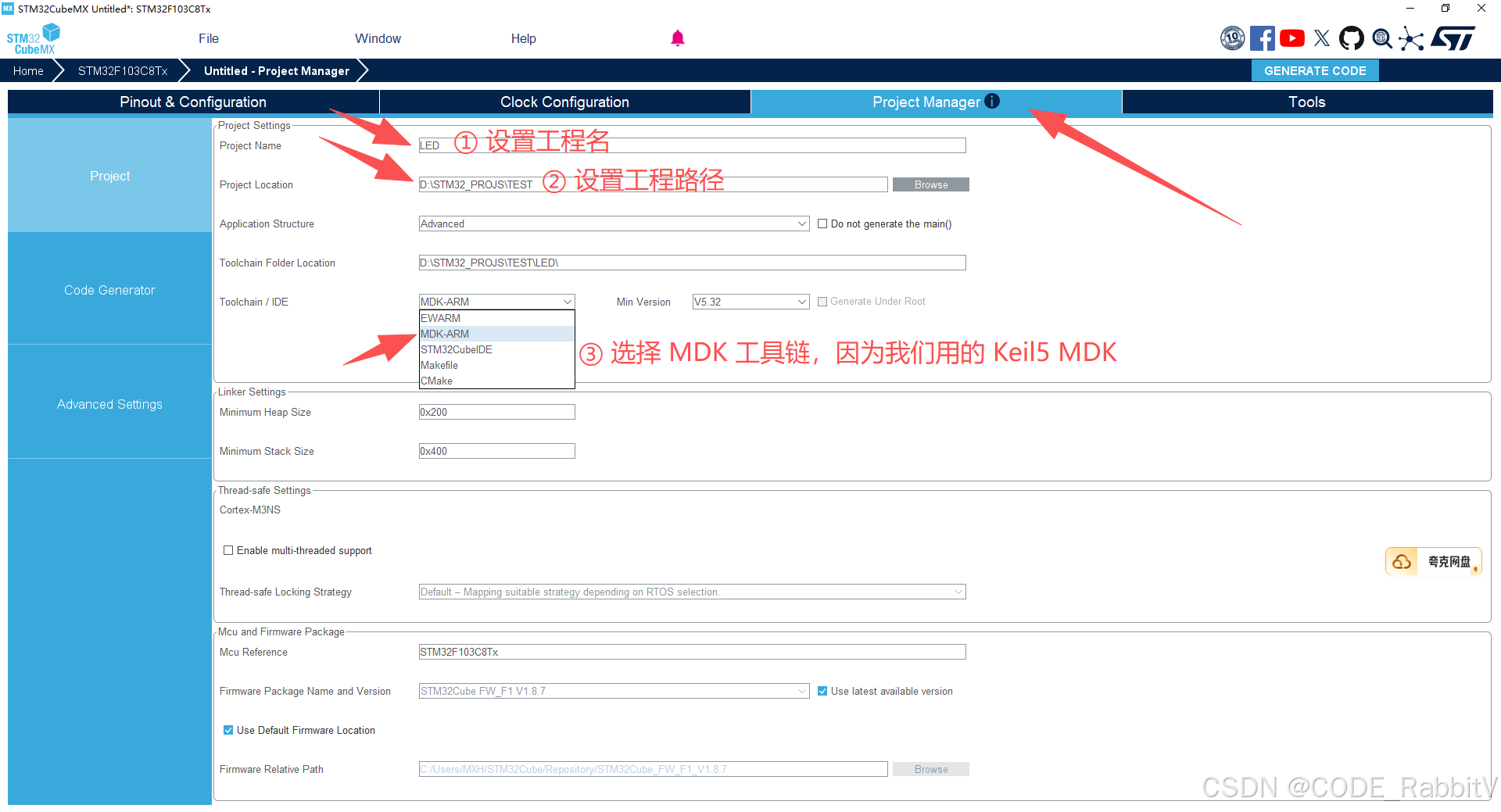The width and height of the screenshot is (1501, 812).
Task: Click STM32F103C8Tx breadcrumb
Action: click(123, 70)
